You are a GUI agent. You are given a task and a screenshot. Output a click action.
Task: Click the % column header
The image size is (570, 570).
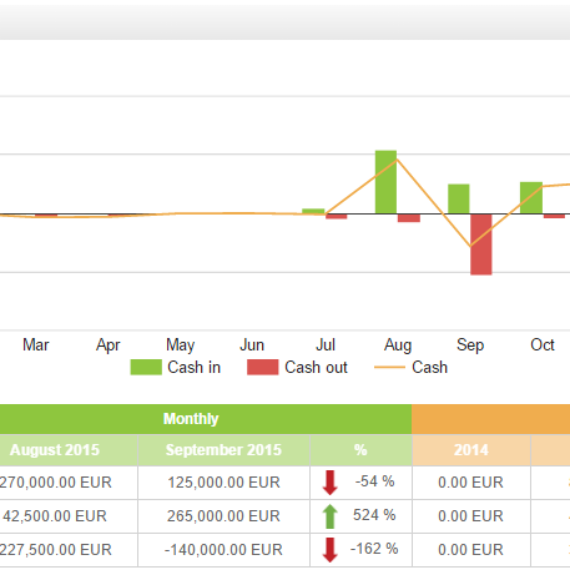(x=361, y=450)
